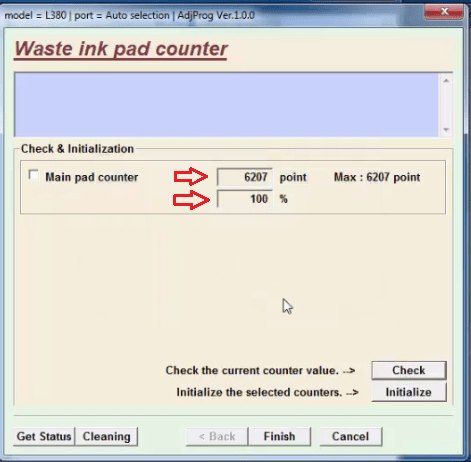Click the Initialize button
Viewport: 471px width, 462px height.
pyautogui.click(x=409, y=392)
